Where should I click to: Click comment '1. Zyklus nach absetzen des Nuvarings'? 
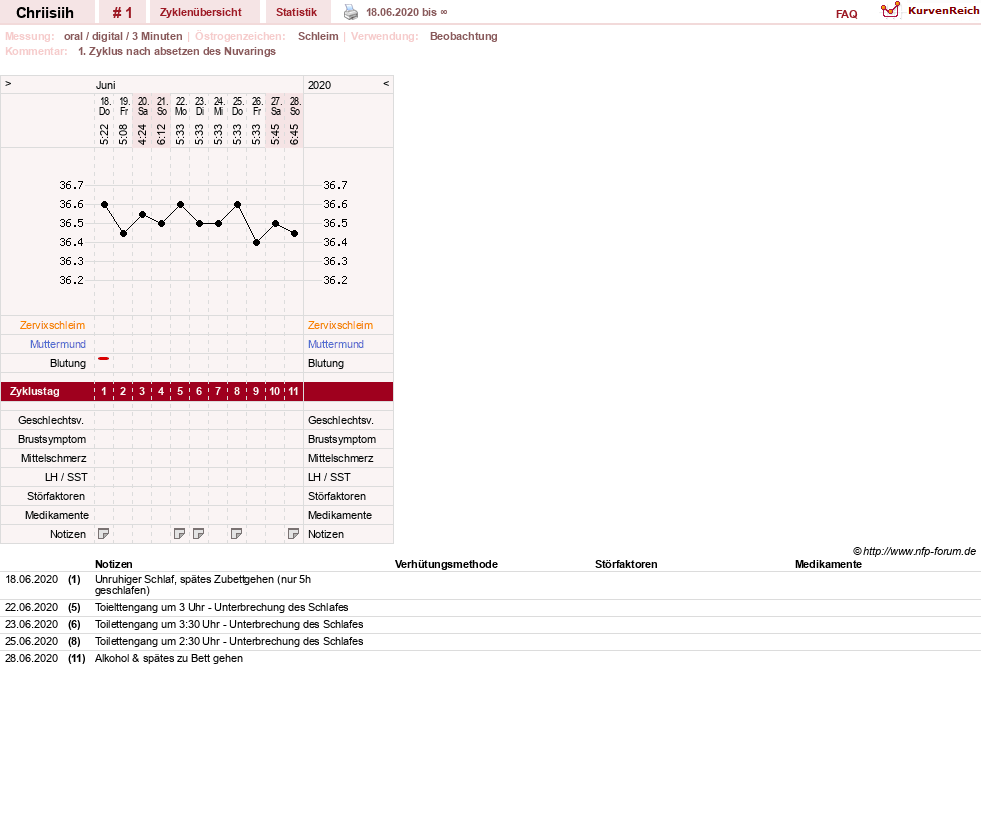click(x=177, y=51)
